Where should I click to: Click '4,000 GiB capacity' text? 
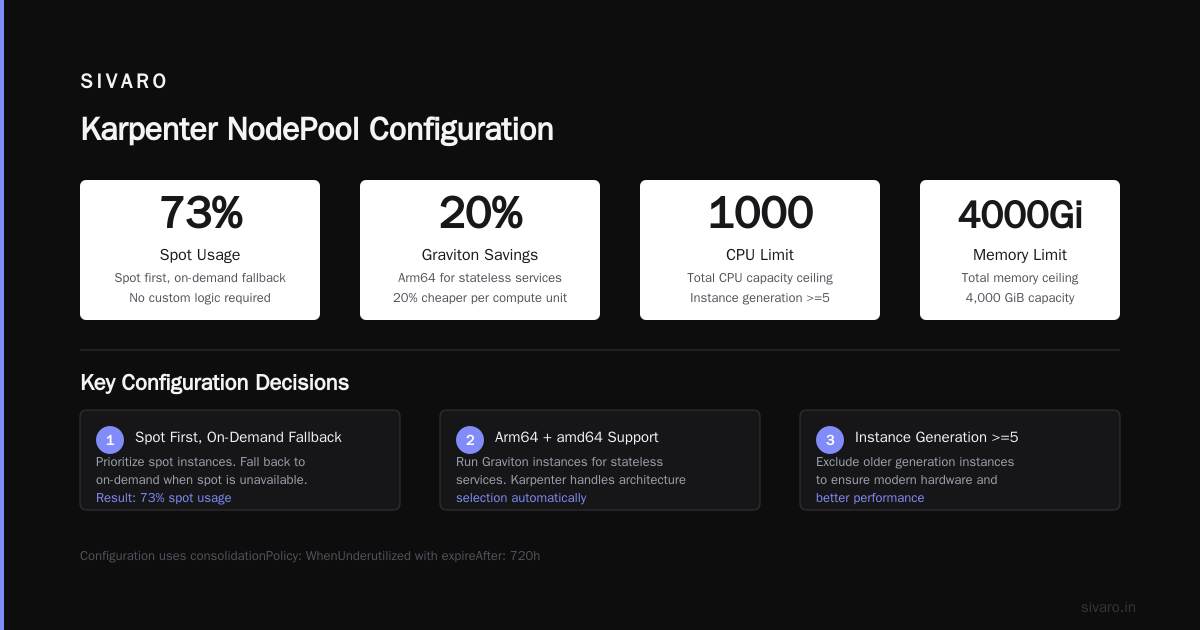pyautogui.click(x=1020, y=298)
